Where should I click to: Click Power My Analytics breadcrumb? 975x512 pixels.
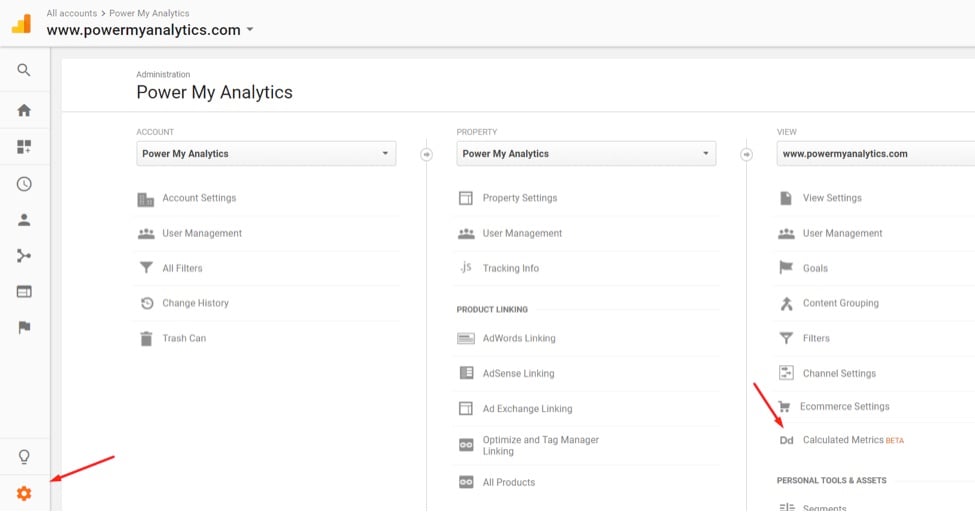pyautogui.click(x=149, y=13)
